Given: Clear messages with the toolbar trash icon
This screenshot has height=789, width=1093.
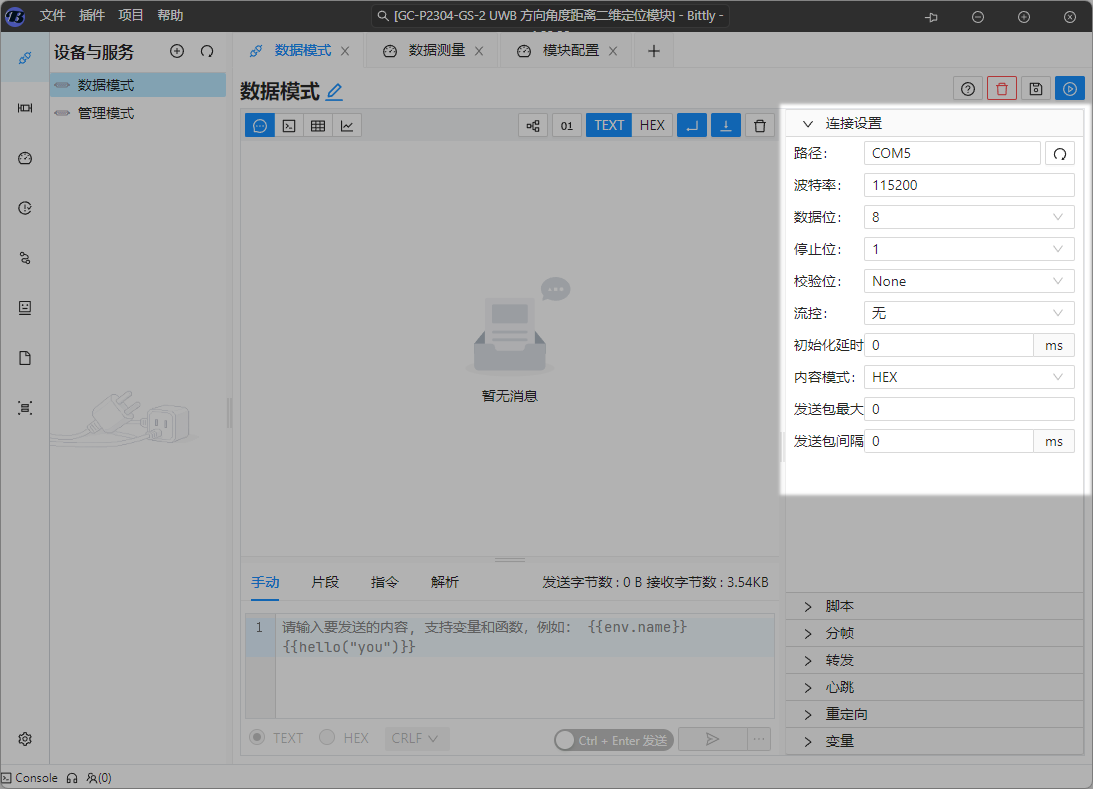Looking at the screenshot, I should coord(760,125).
